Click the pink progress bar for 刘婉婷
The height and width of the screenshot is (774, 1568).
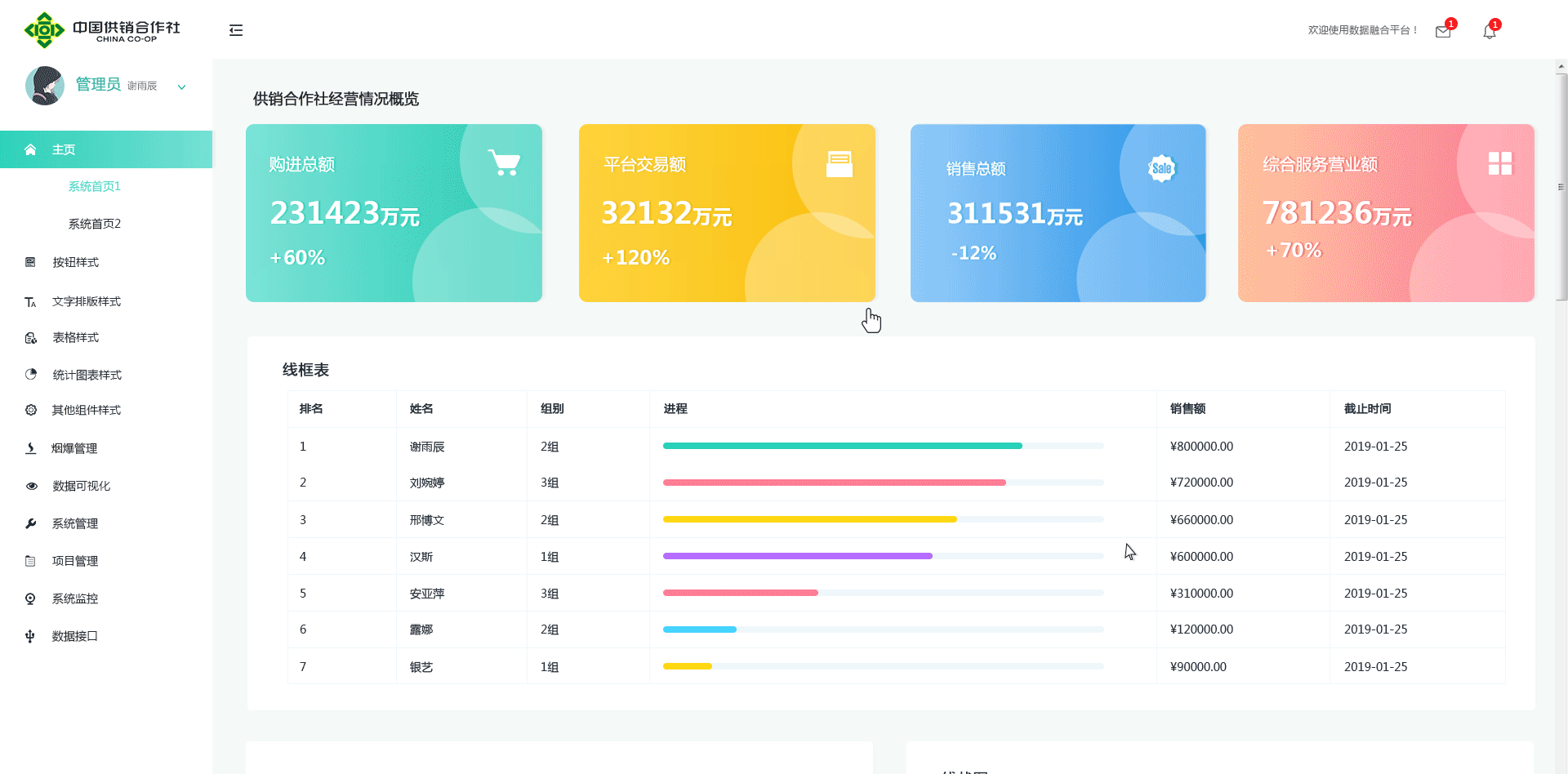pos(835,483)
